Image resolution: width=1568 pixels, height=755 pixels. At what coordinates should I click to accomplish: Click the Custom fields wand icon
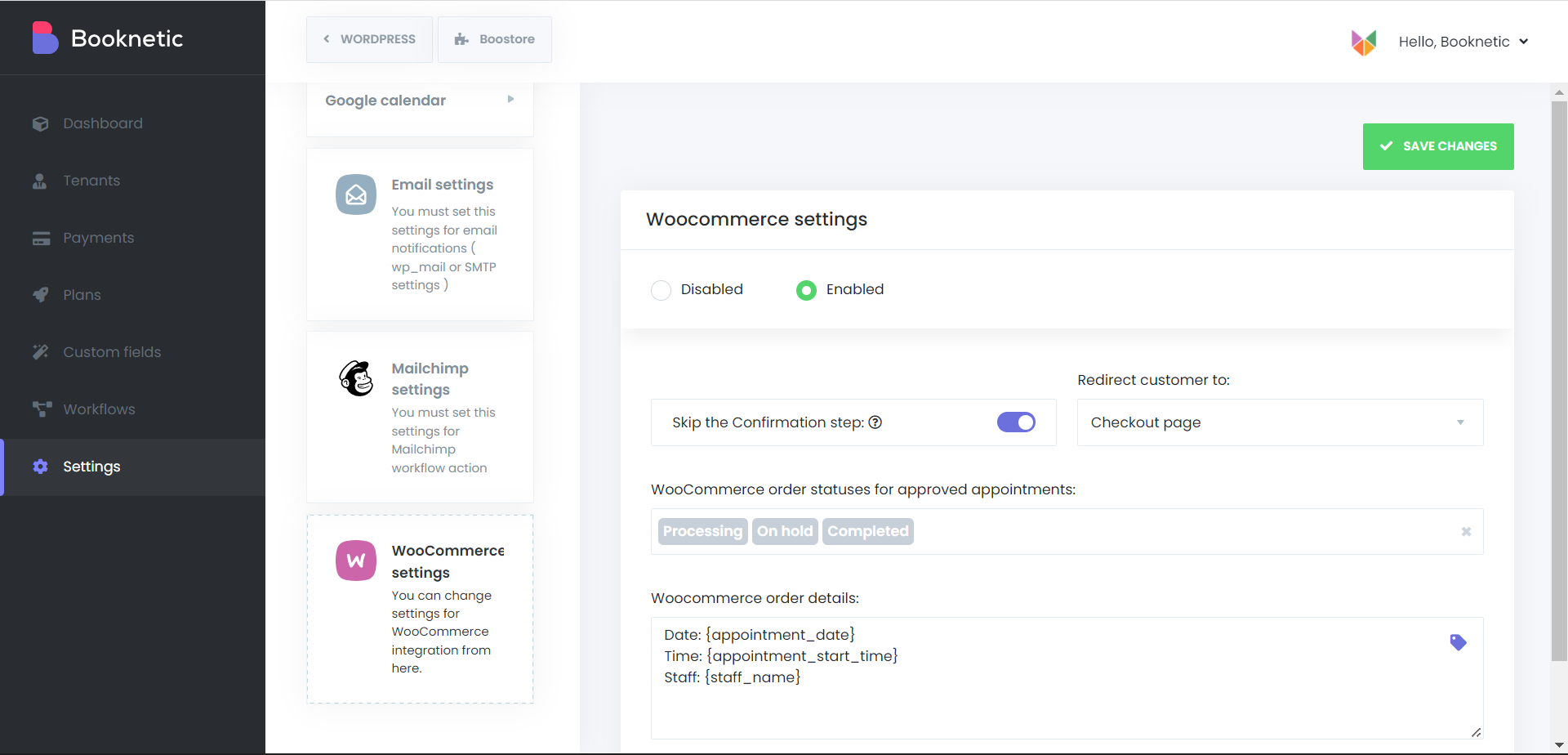point(41,352)
